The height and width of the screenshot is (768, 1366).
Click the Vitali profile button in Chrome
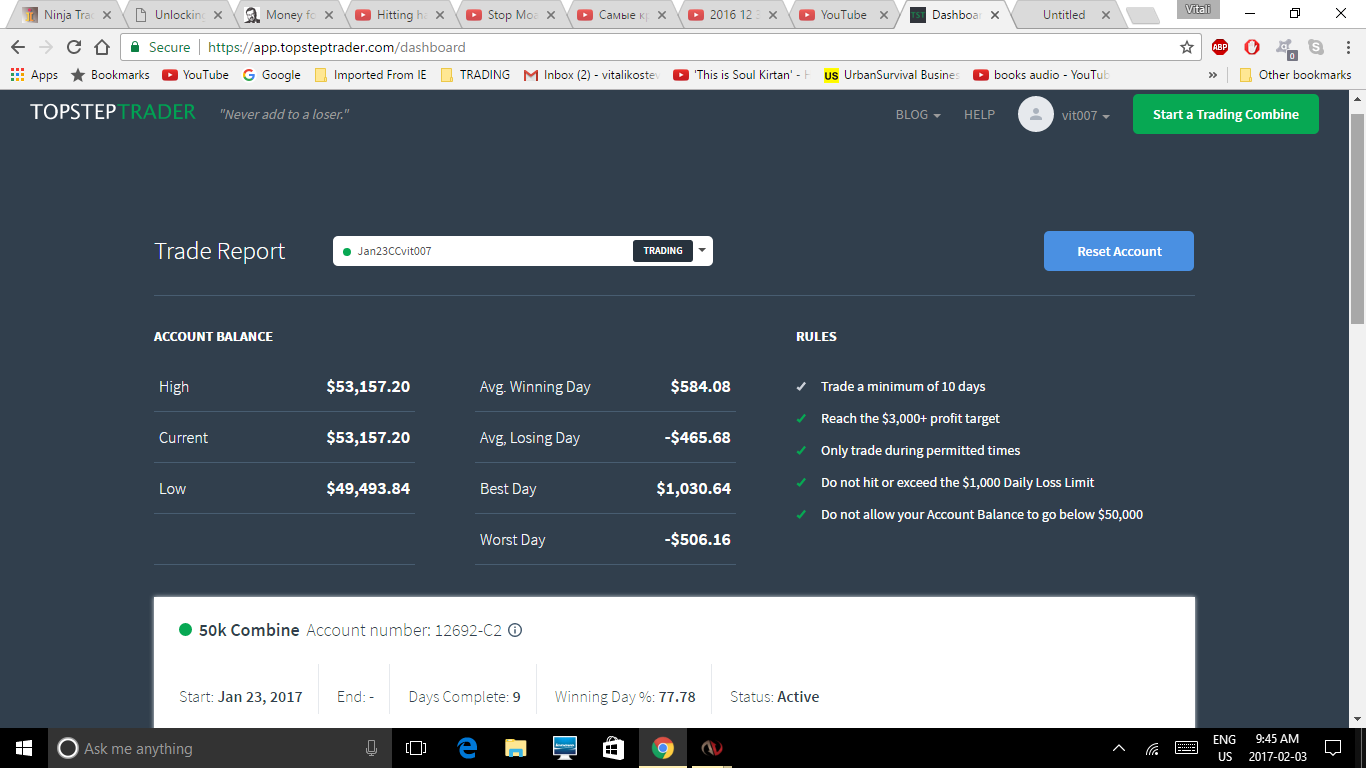[x=1198, y=9]
